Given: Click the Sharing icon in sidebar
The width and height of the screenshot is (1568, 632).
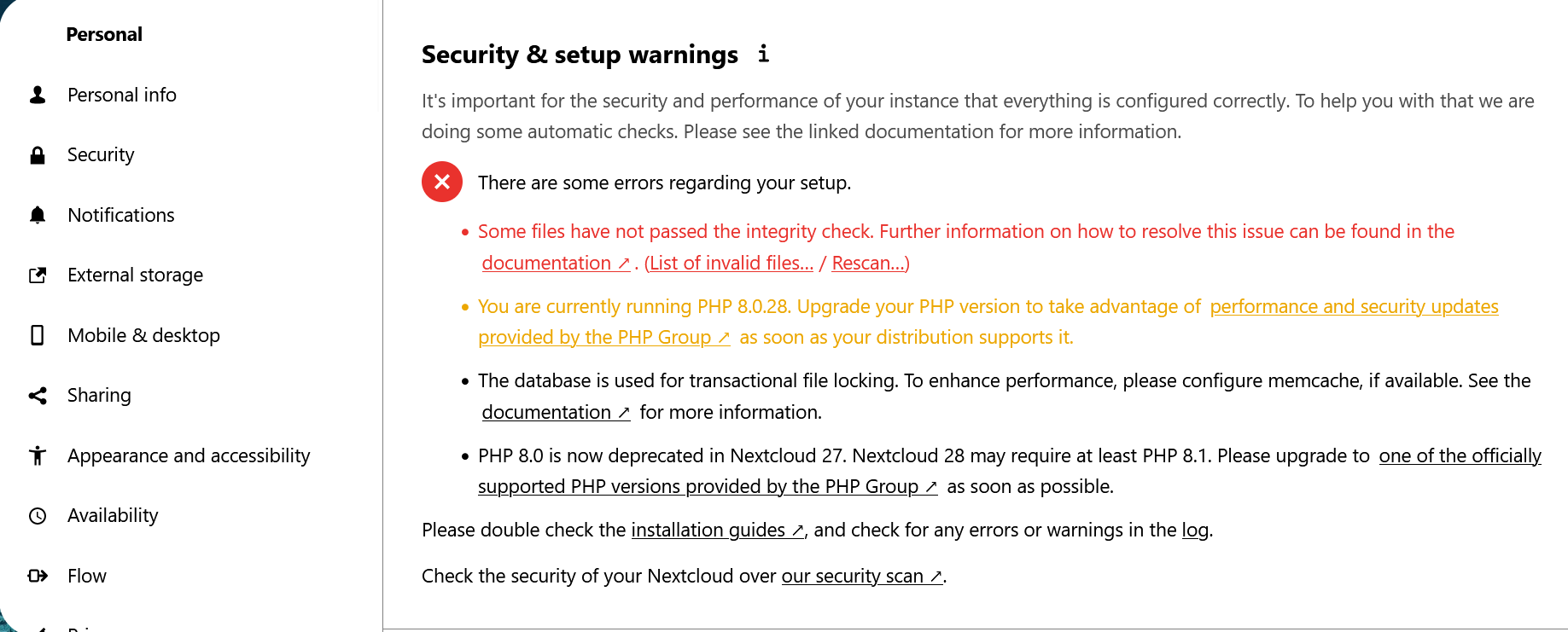Looking at the screenshot, I should 38,396.
